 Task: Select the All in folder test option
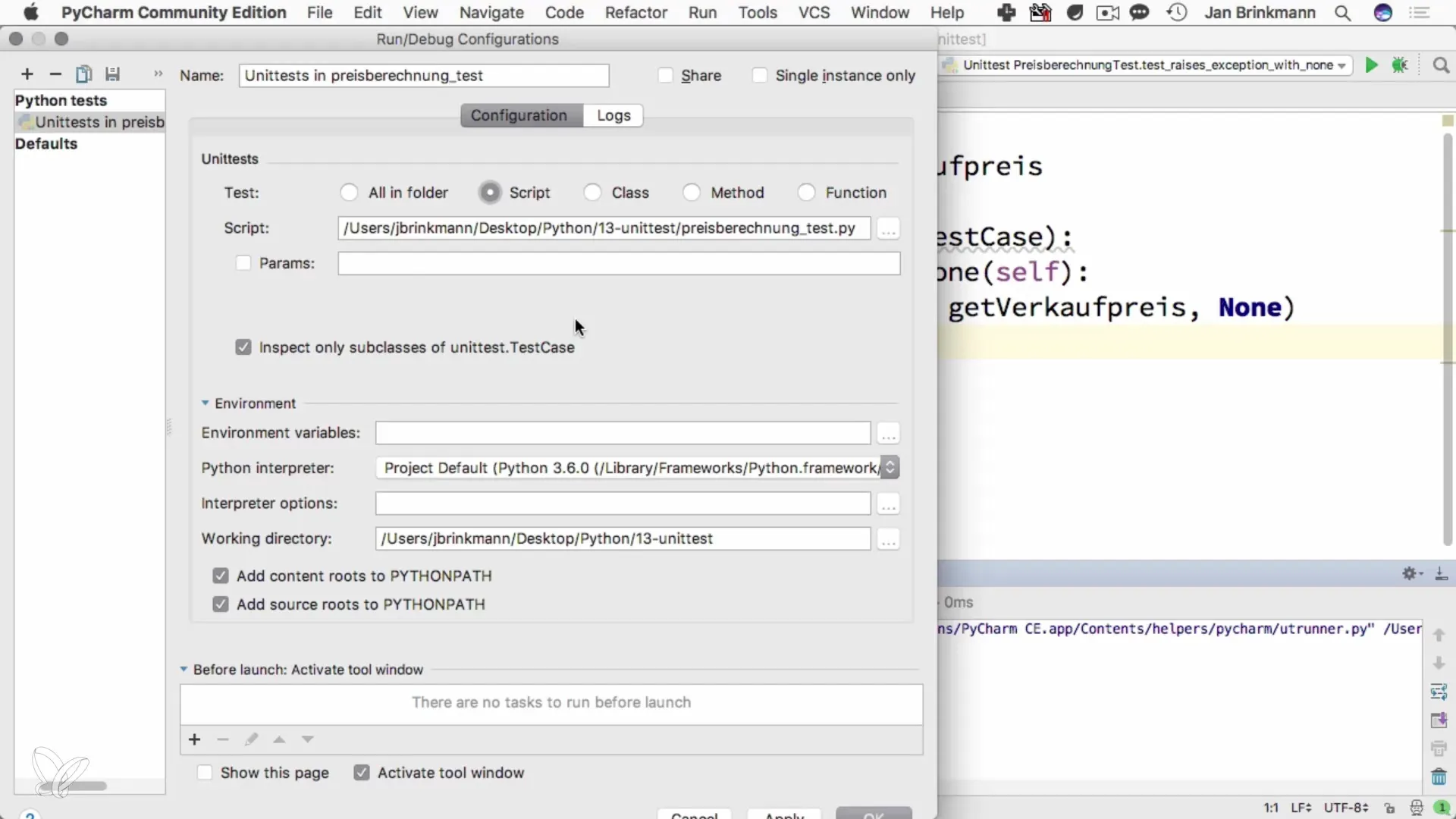349,193
